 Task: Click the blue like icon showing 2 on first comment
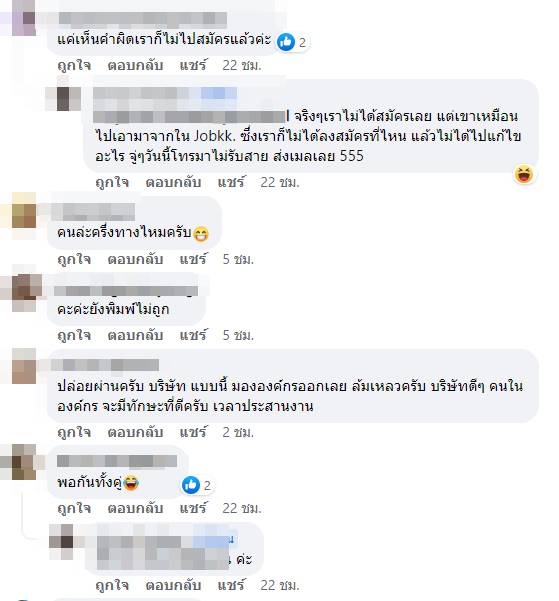point(286,42)
